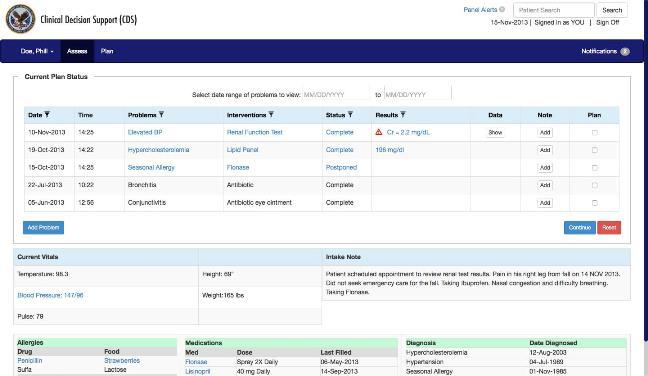The height and width of the screenshot is (376, 648).
Task: Switch to the Assess tab
Action: (77, 51)
